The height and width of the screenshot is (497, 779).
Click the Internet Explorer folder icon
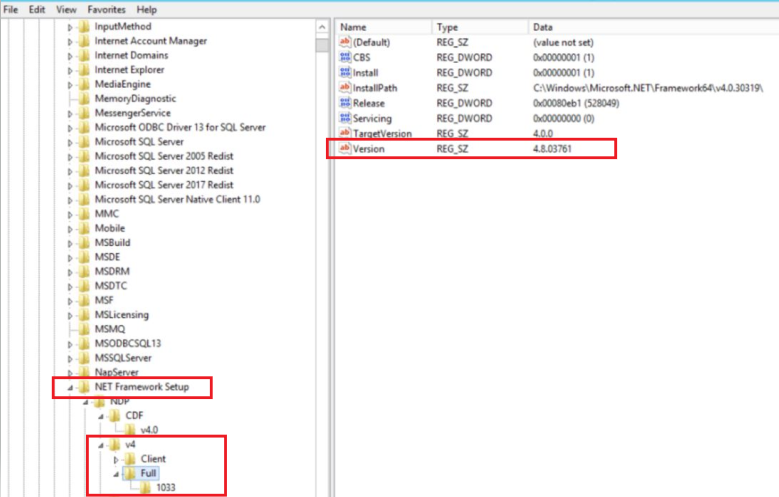[x=84, y=70]
